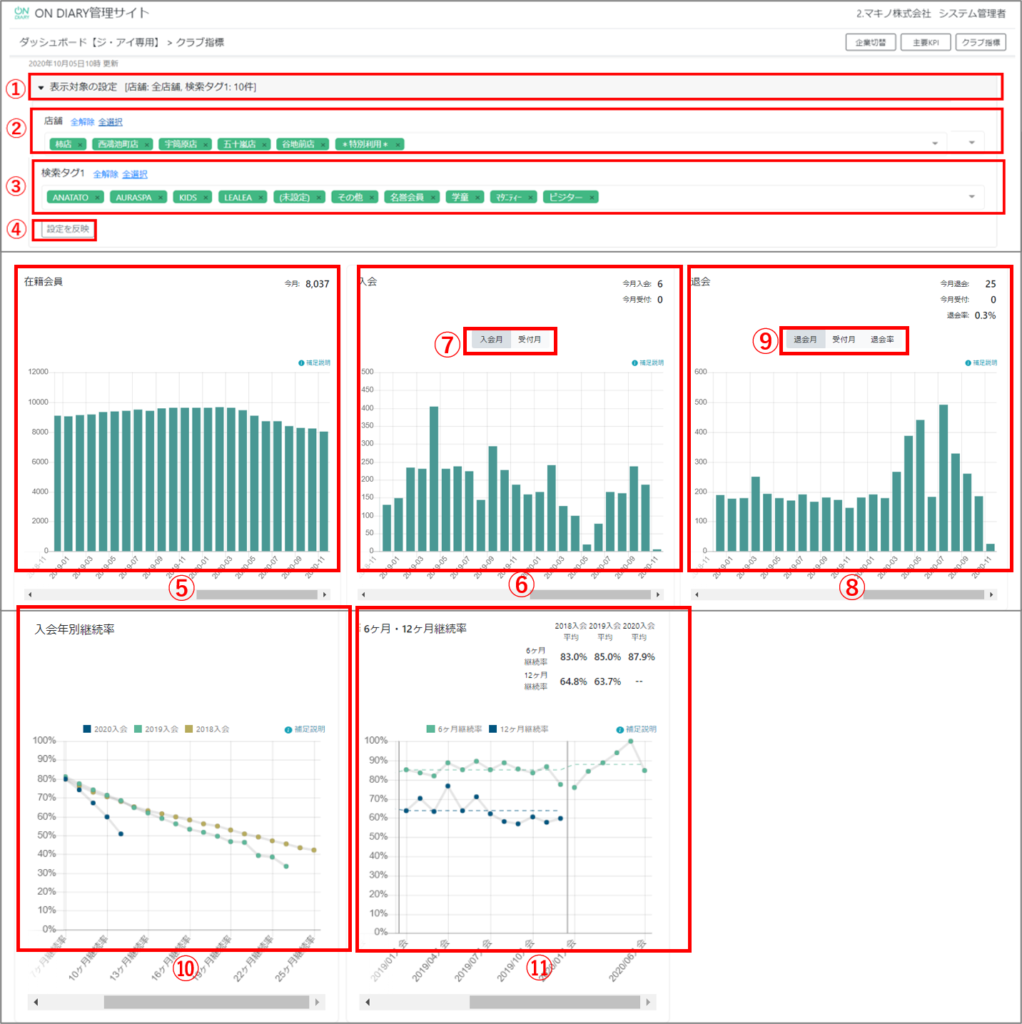Open 補足説明 info icon on 在籍会員 chart
Viewport: 1022px width, 1024px height.
302,363
